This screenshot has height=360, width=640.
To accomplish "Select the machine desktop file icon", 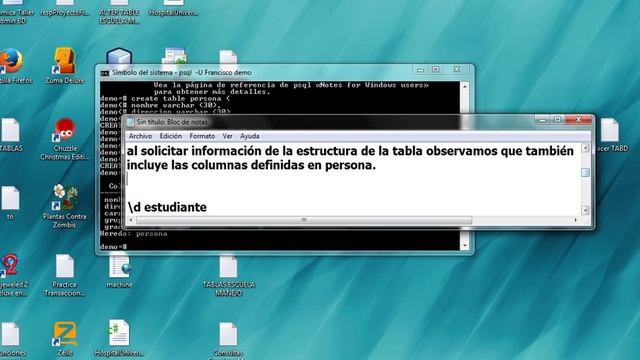I will [119, 266].
